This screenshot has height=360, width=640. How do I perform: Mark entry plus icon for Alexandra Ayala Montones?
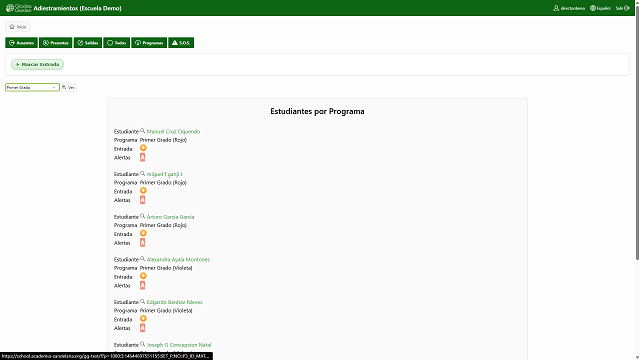click(143, 276)
